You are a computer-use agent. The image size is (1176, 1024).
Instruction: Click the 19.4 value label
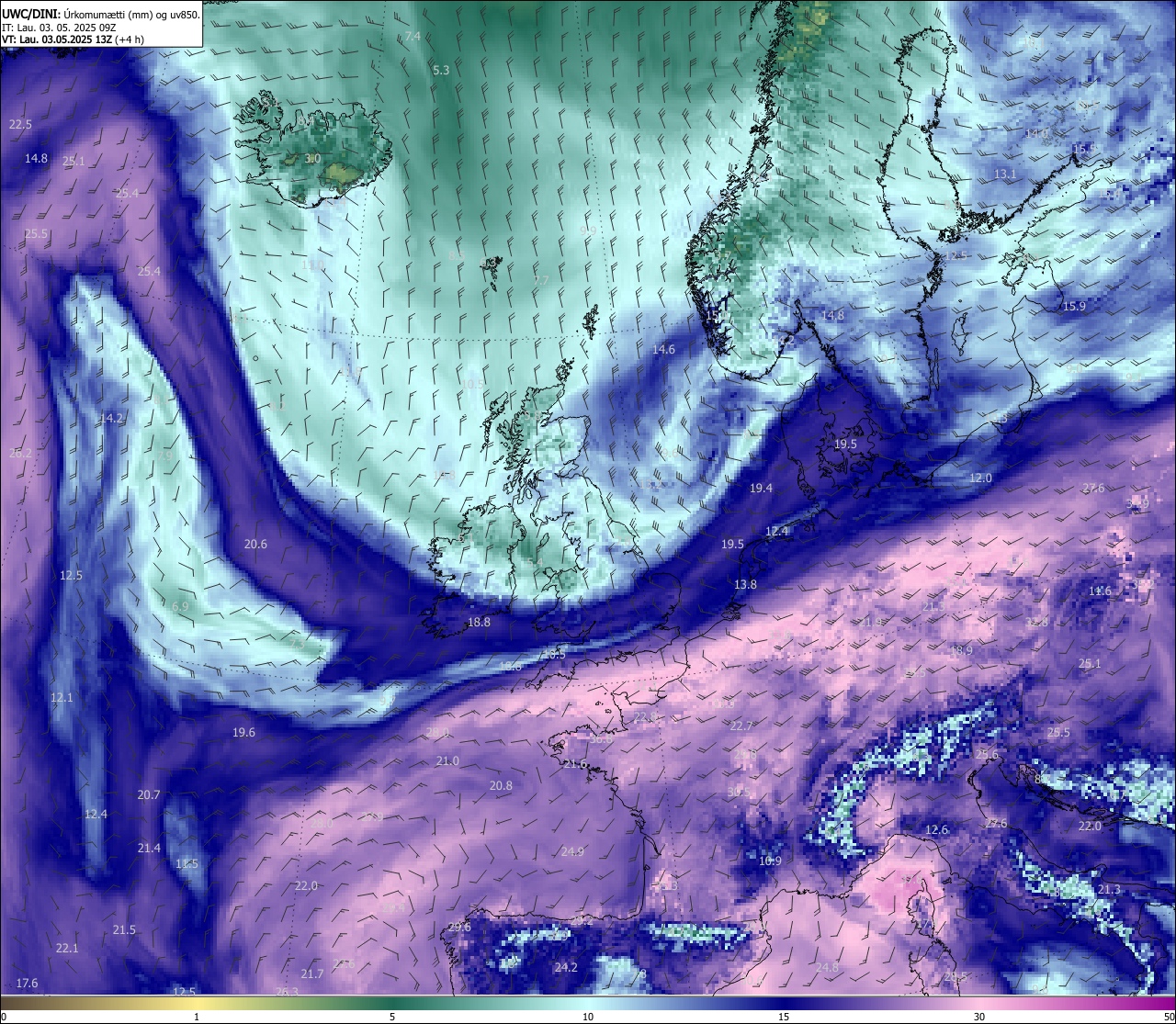pyautogui.click(x=761, y=489)
